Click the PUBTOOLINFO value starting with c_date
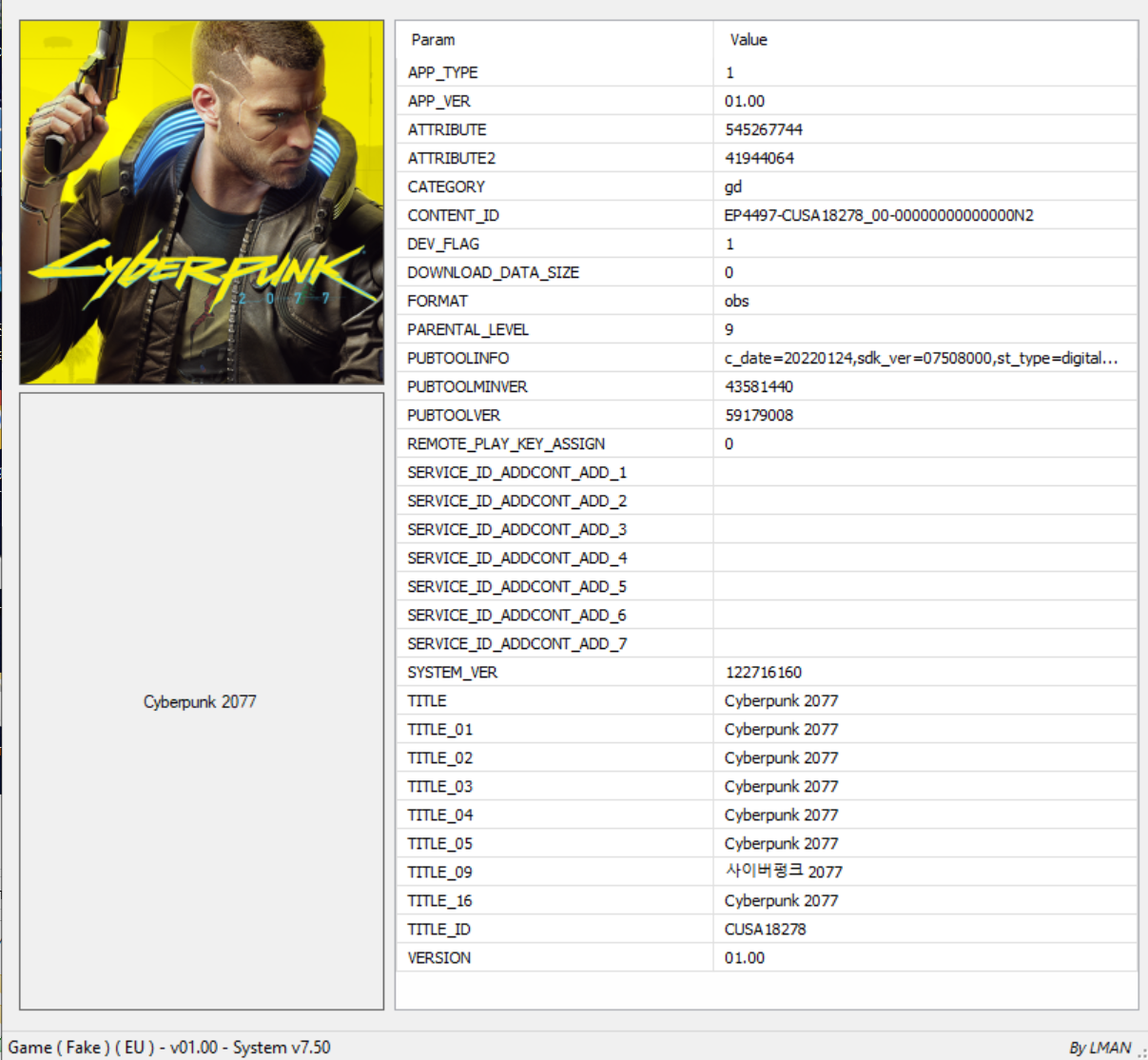1148x1060 pixels. 921,358
